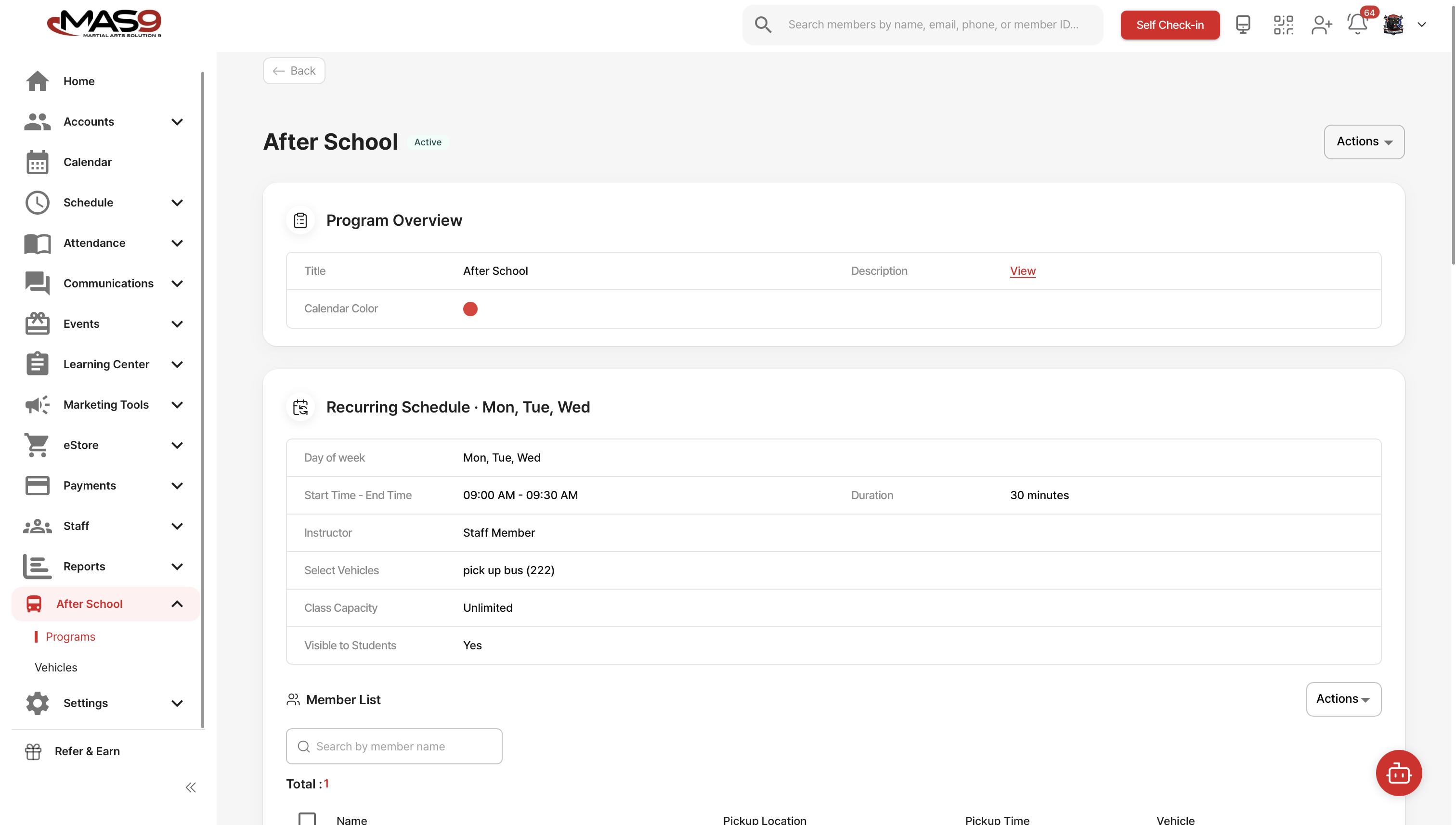The image size is (1456, 825).
Task: Click the red Calendar Color swatch
Action: (470, 309)
